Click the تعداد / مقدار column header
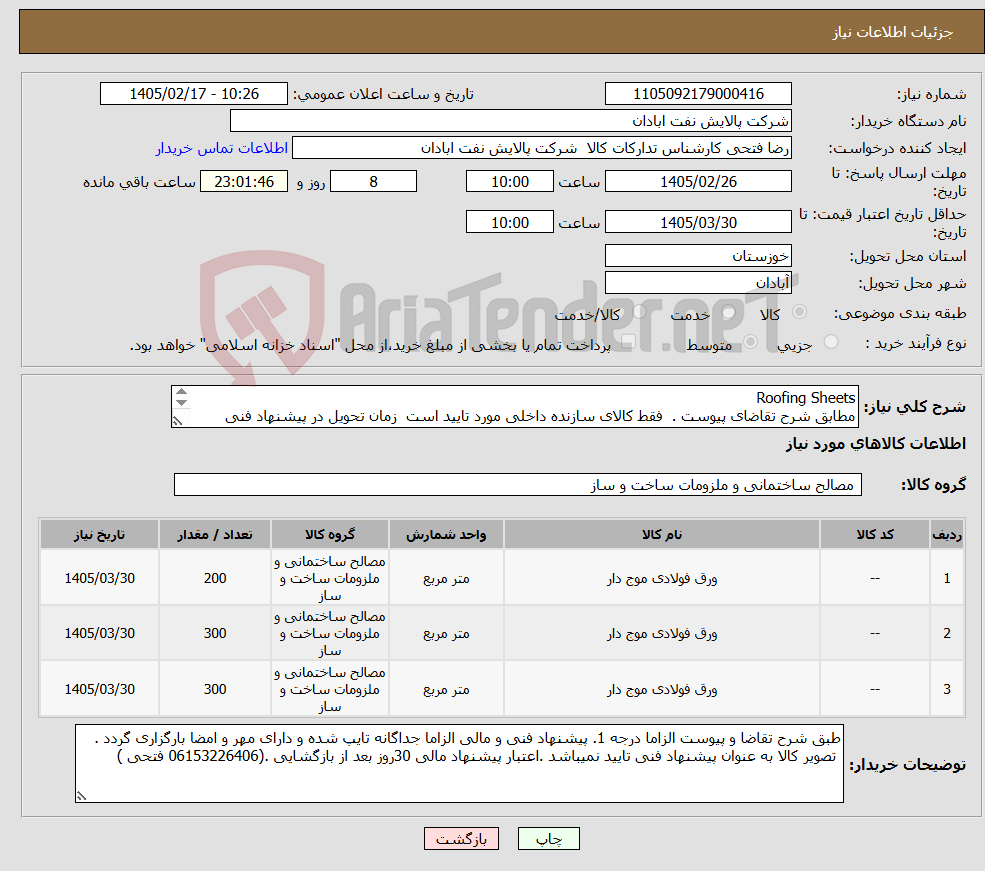The width and height of the screenshot is (985, 871). (x=215, y=534)
